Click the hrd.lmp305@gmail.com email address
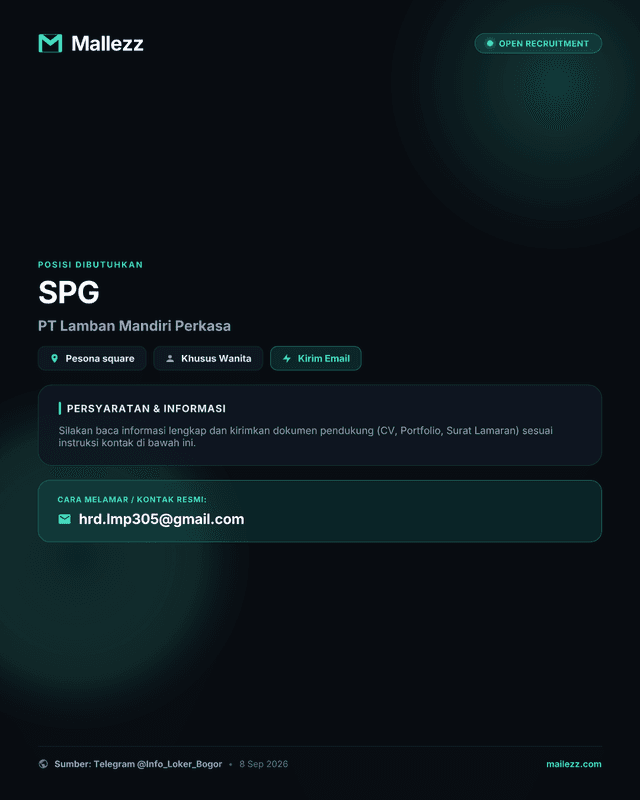Viewport: 640px width, 800px height. [x=161, y=519]
